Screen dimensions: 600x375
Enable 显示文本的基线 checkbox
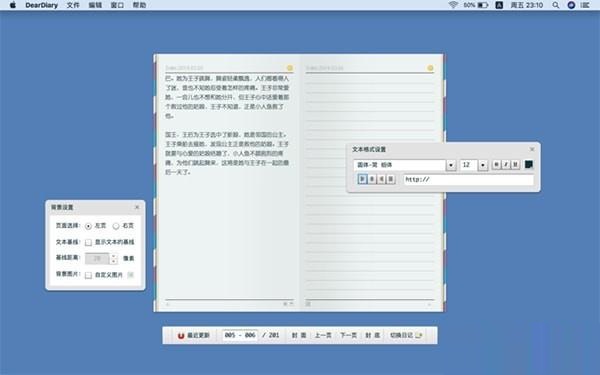88,242
